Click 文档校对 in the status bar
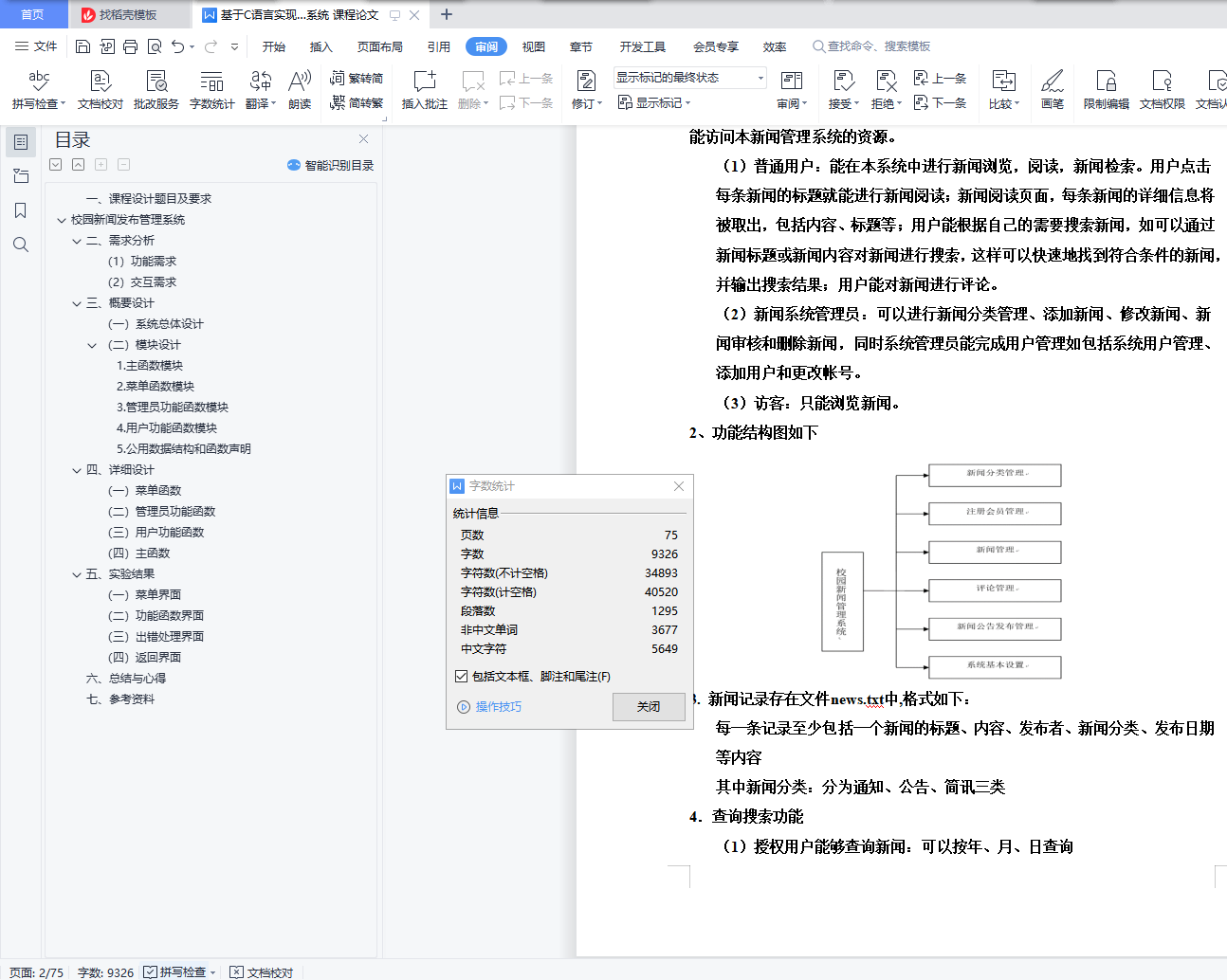 [262, 972]
